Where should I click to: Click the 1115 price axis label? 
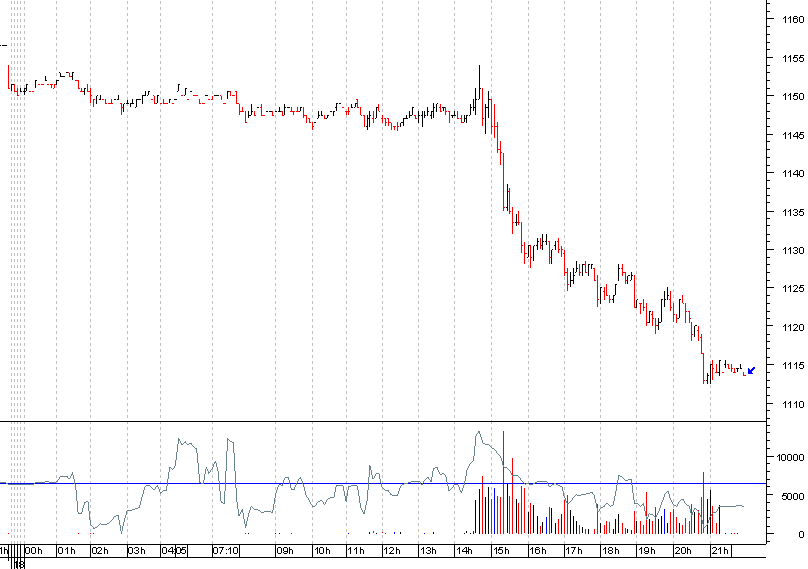click(793, 365)
